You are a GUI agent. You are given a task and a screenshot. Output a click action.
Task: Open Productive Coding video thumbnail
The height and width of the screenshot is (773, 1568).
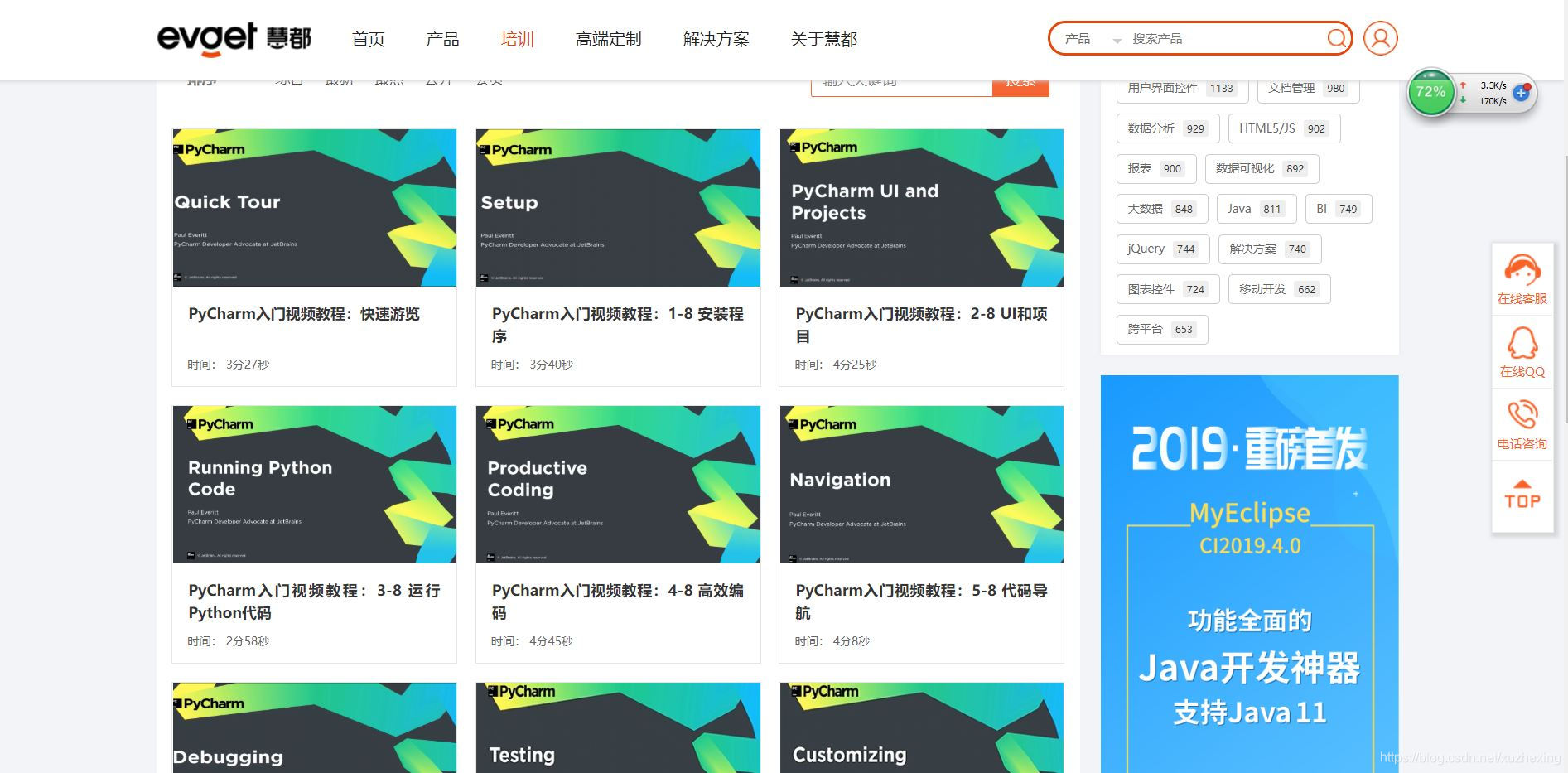[618, 485]
